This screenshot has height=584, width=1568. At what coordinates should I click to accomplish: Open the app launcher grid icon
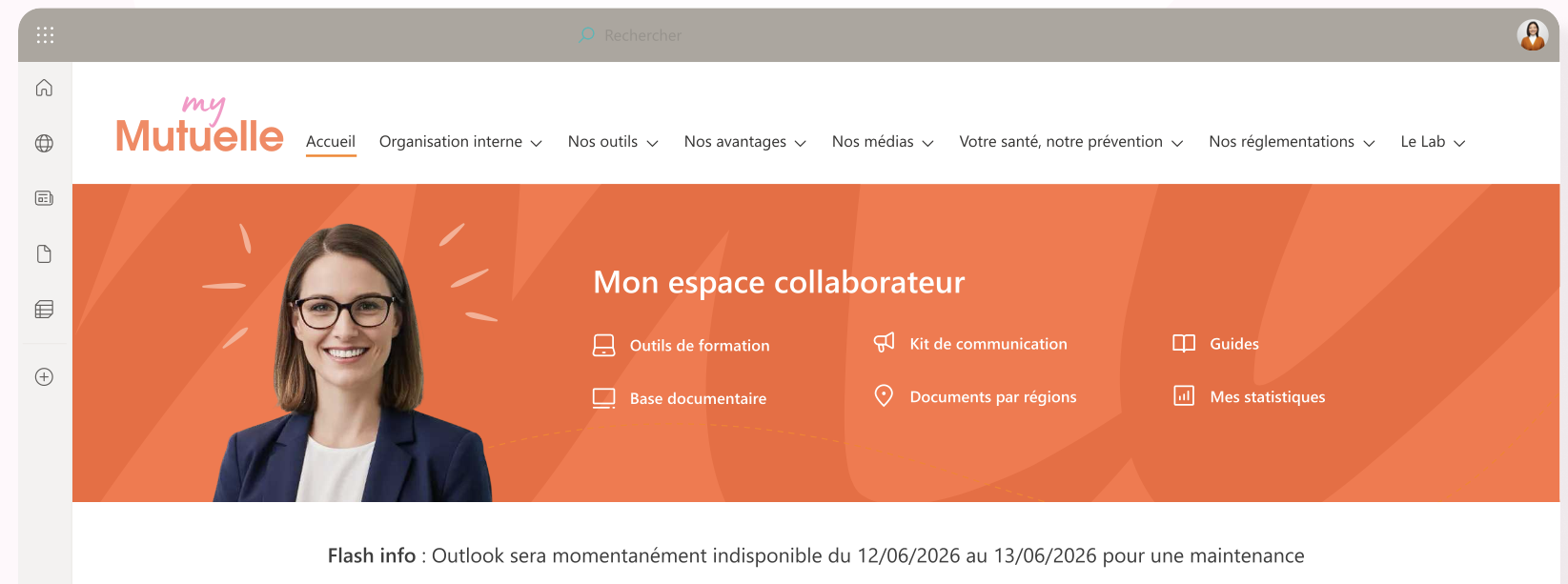pos(45,35)
